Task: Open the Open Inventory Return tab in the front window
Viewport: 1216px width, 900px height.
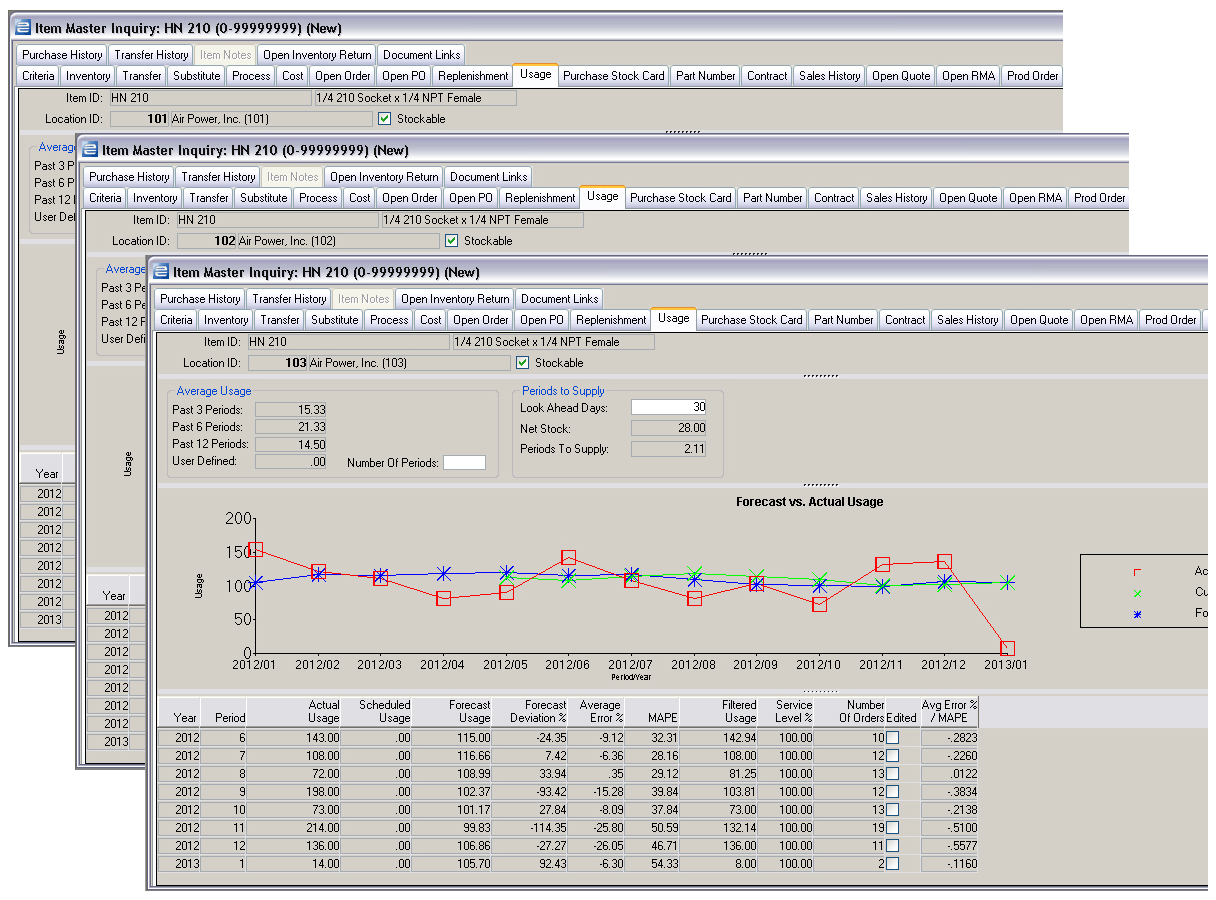Action: tap(455, 298)
